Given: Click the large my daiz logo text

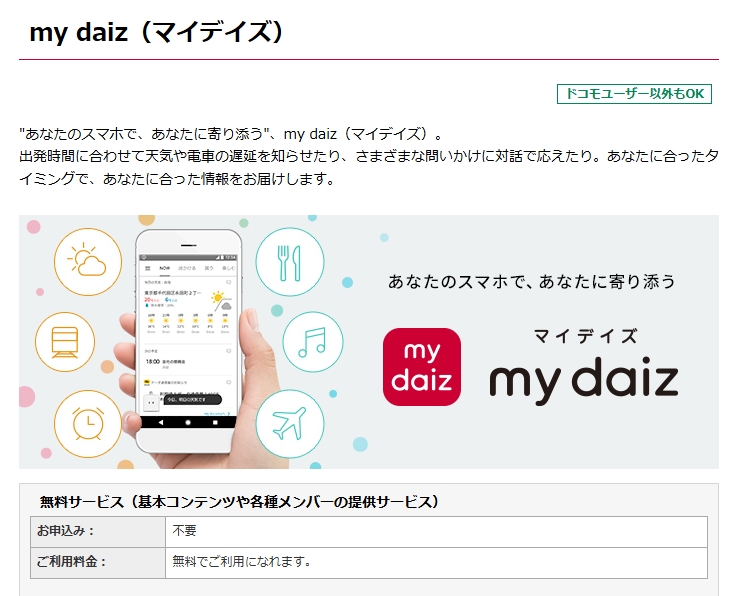Looking at the screenshot, I should pos(584,381).
